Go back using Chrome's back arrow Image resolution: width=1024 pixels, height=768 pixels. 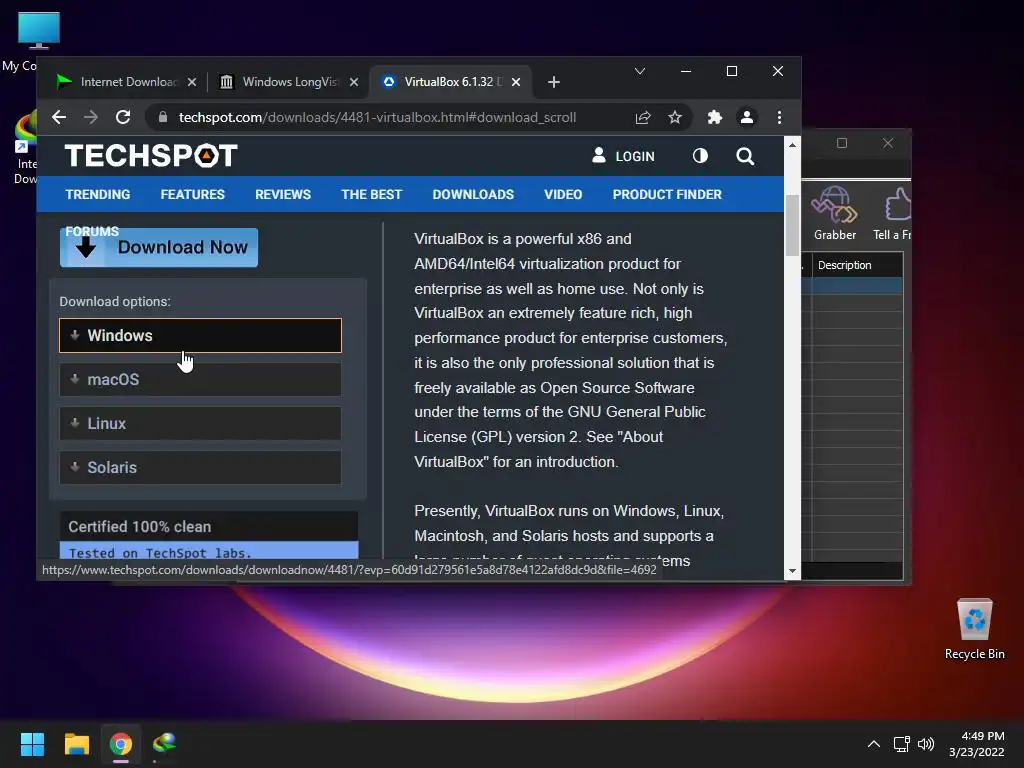[59, 118]
